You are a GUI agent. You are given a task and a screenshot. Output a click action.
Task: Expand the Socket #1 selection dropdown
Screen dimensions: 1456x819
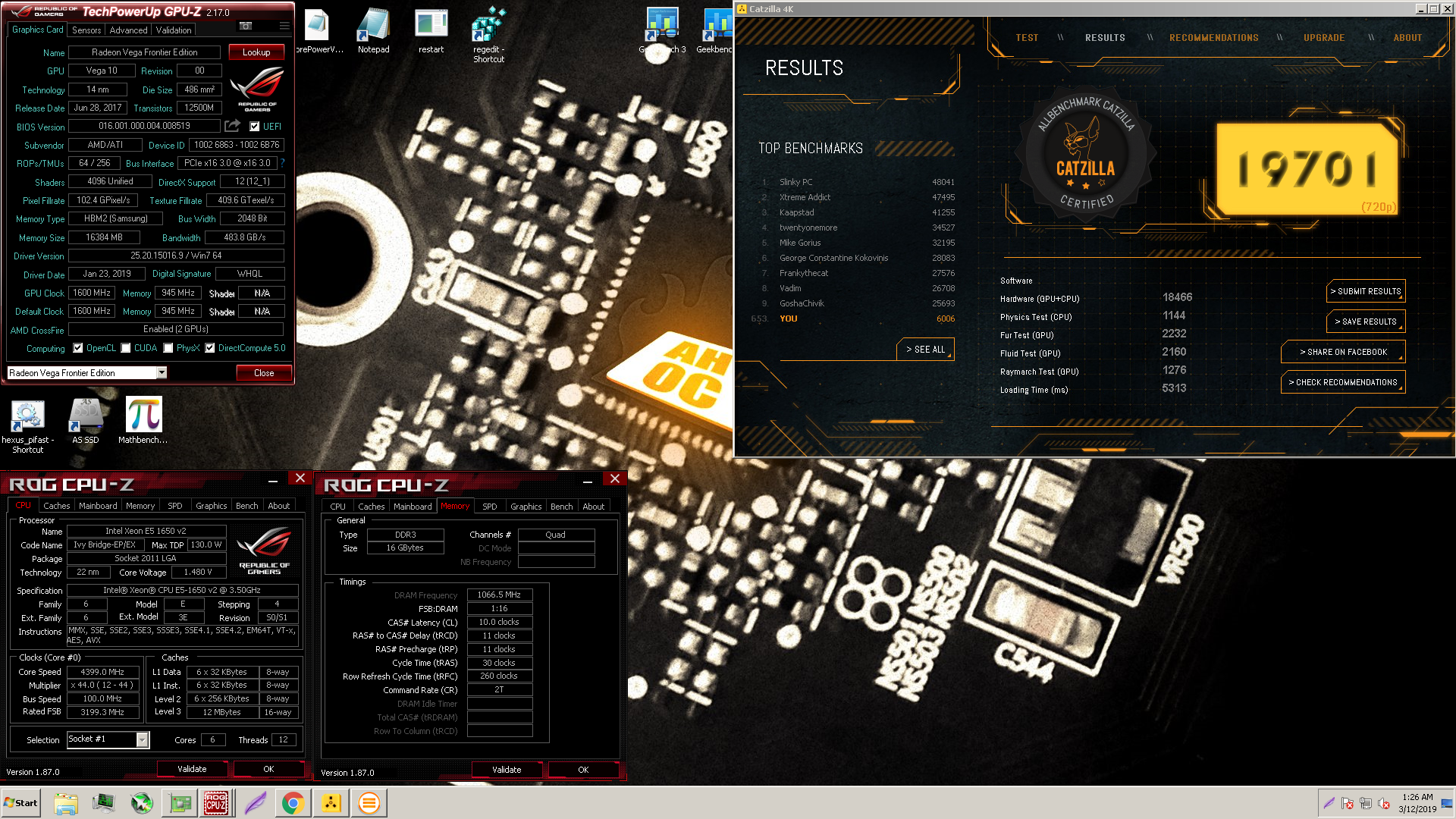tap(142, 739)
